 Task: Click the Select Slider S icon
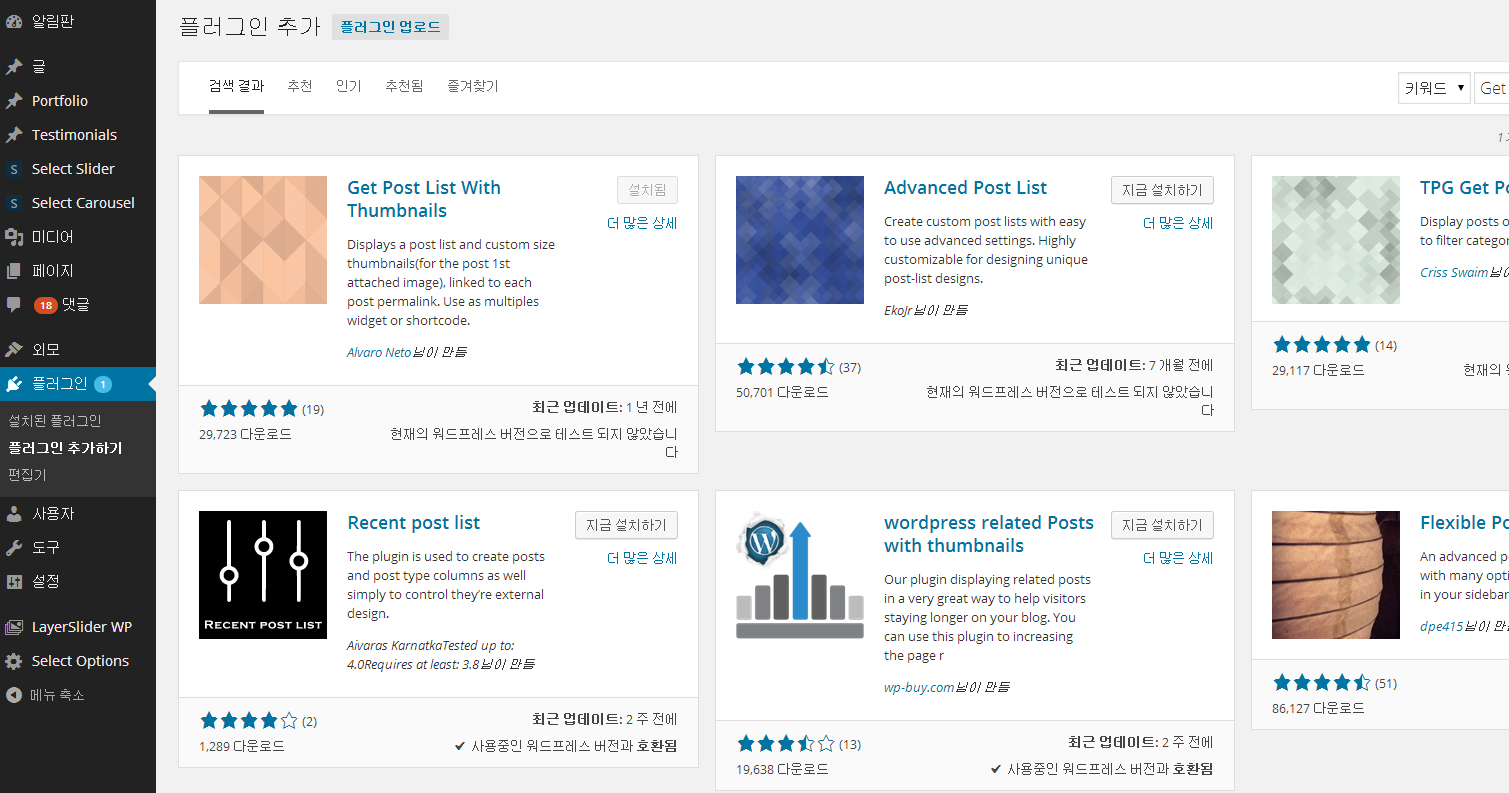click(14, 169)
